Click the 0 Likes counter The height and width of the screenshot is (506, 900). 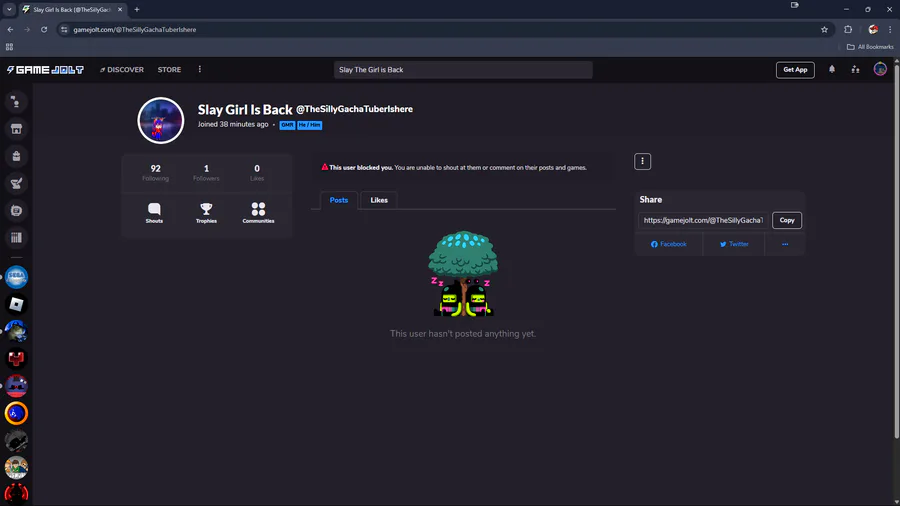coord(257,172)
